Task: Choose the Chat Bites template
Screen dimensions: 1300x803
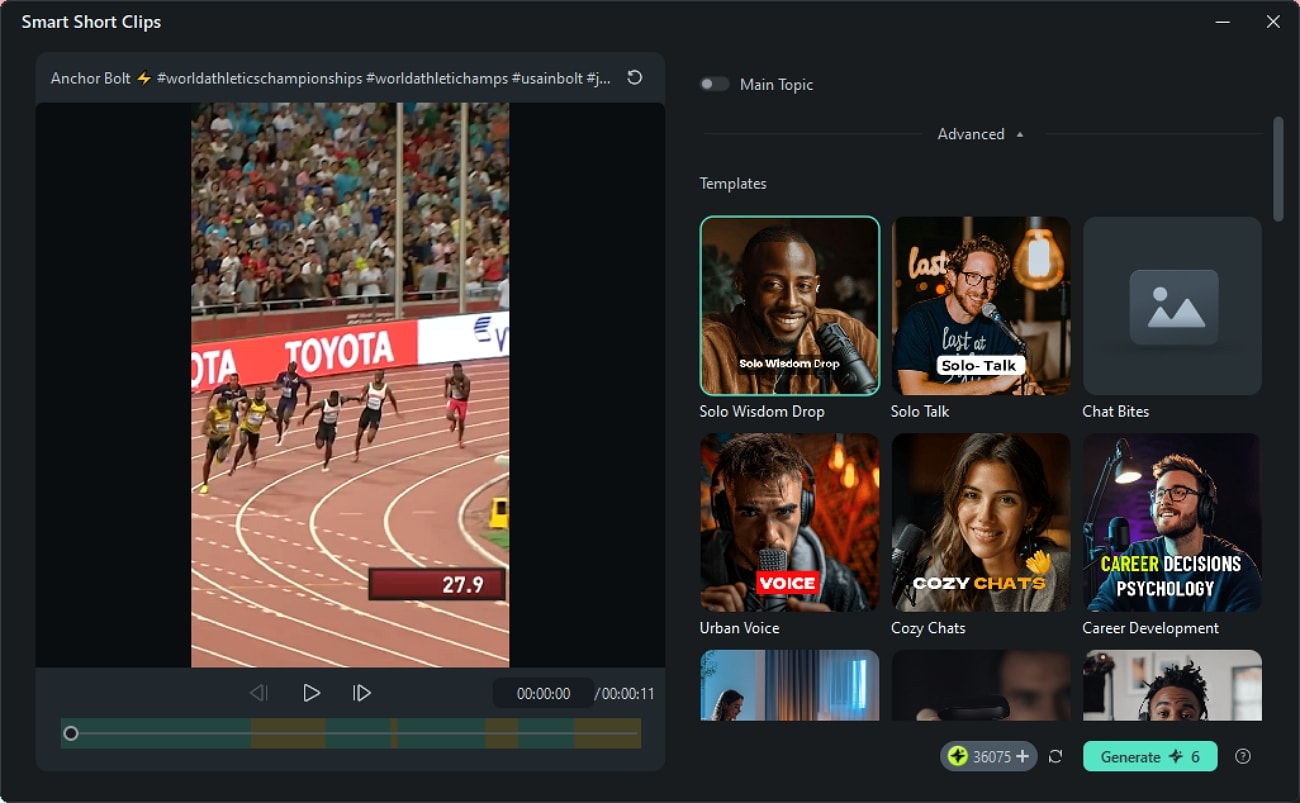Action: [1171, 305]
